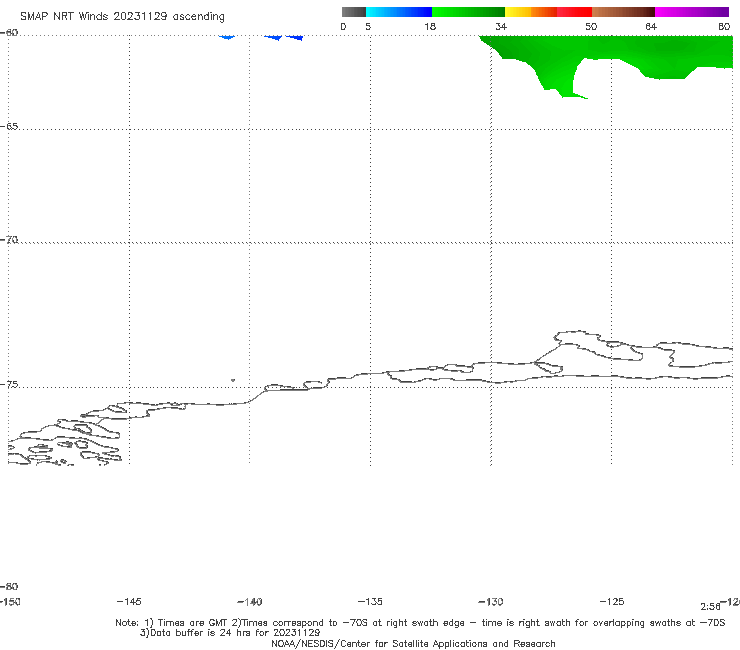Click the color bar label '50'
This screenshot has height=650, width=740.
[x=591, y=26]
